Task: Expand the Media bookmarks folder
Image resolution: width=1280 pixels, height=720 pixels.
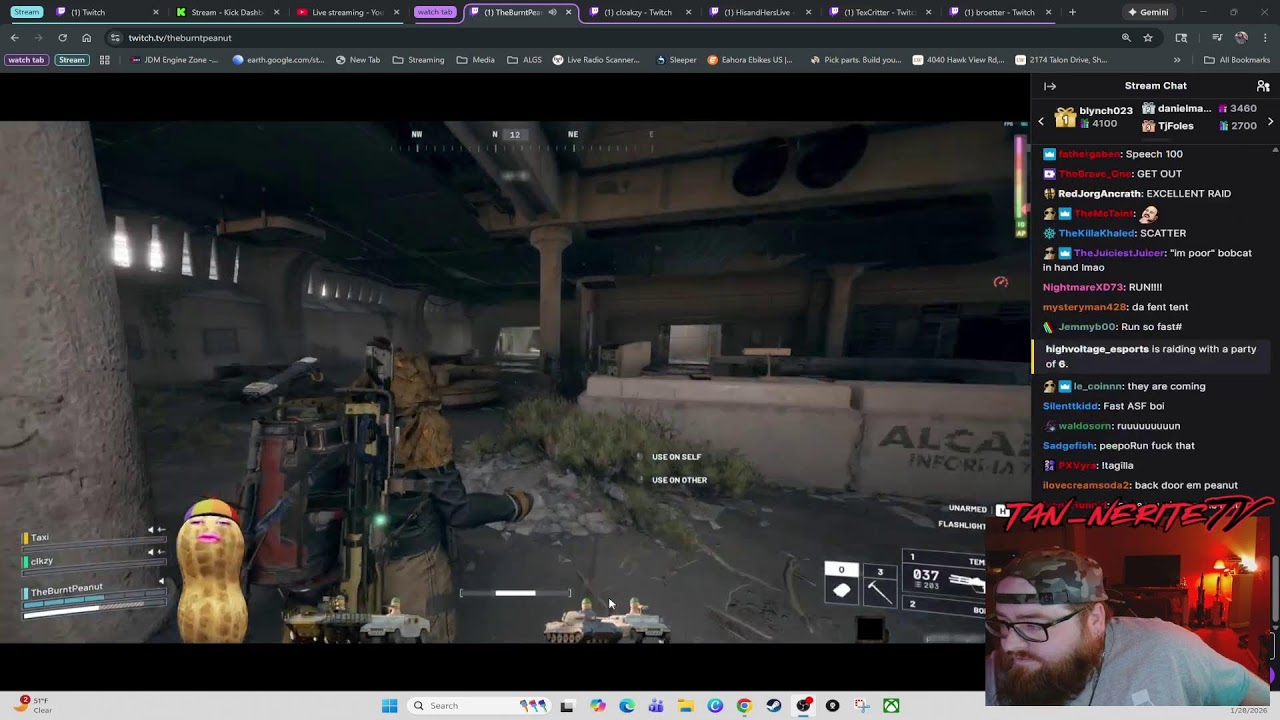Action: pyautogui.click(x=476, y=60)
